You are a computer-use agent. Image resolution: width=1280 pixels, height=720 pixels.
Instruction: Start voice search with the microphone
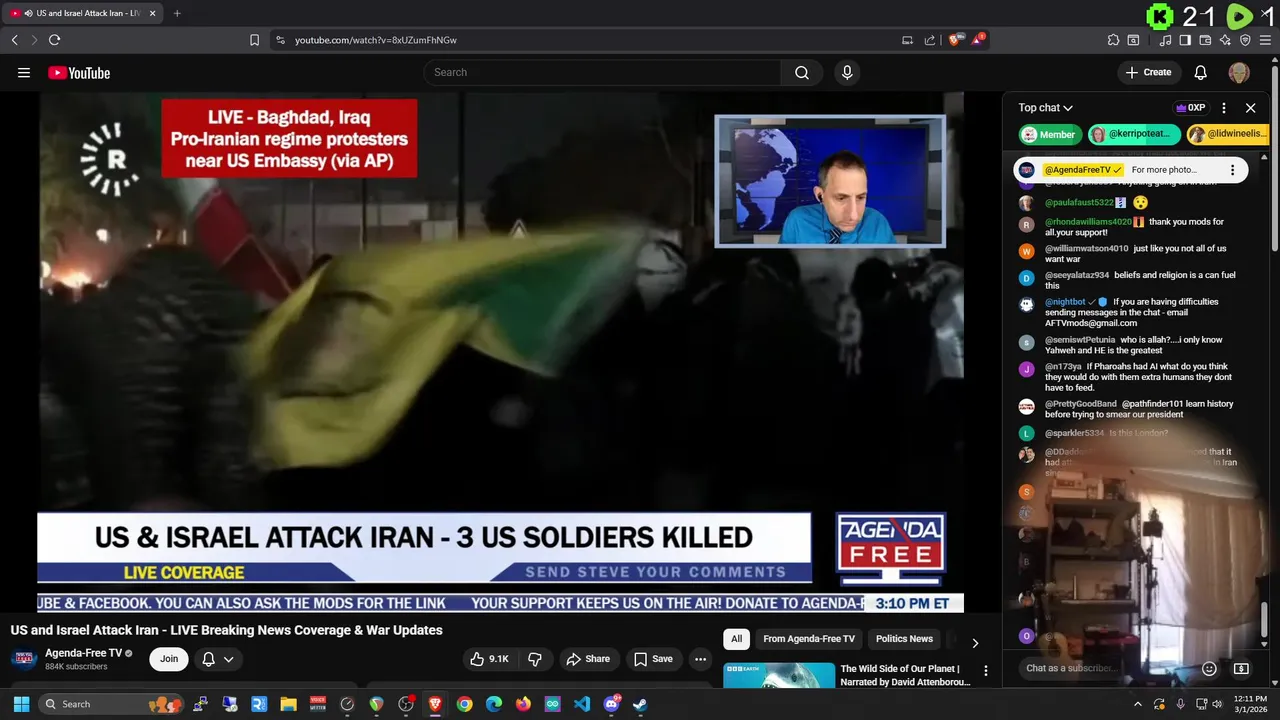(x=847, y=72)
